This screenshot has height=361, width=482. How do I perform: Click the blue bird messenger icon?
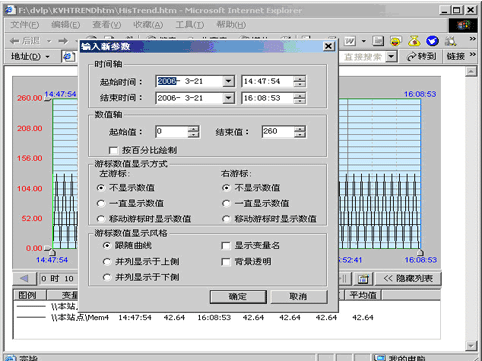click(432, 41)
